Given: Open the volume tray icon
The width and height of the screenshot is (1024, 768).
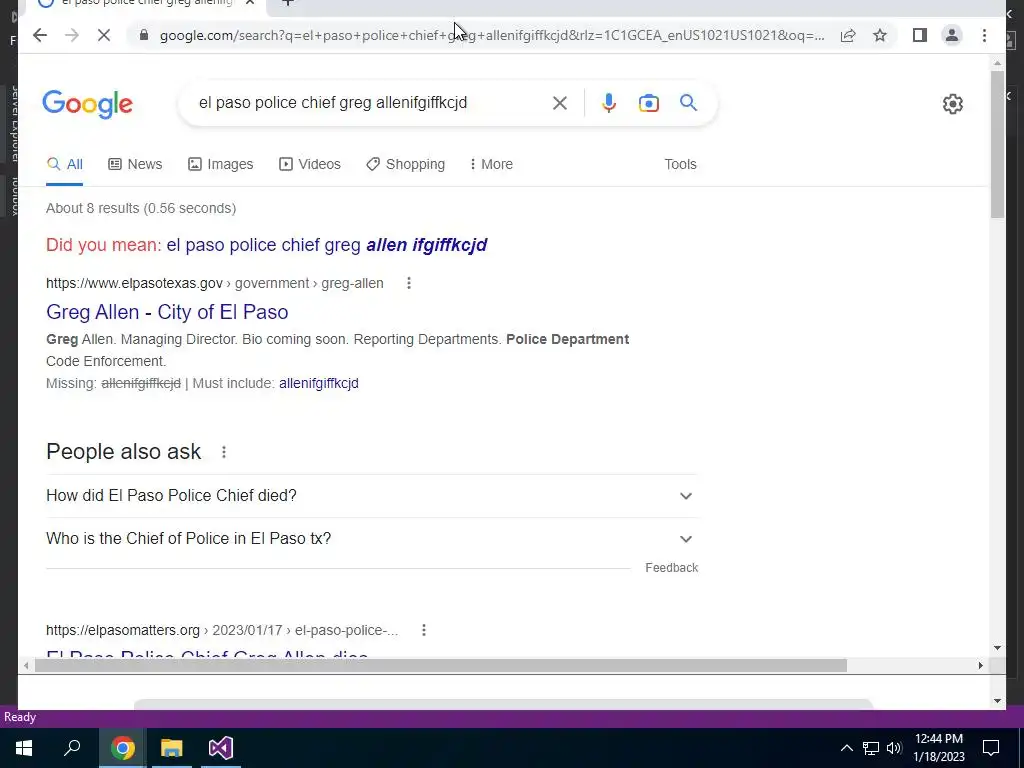Looking at the screenshot, I should click(x=894, y=748).
